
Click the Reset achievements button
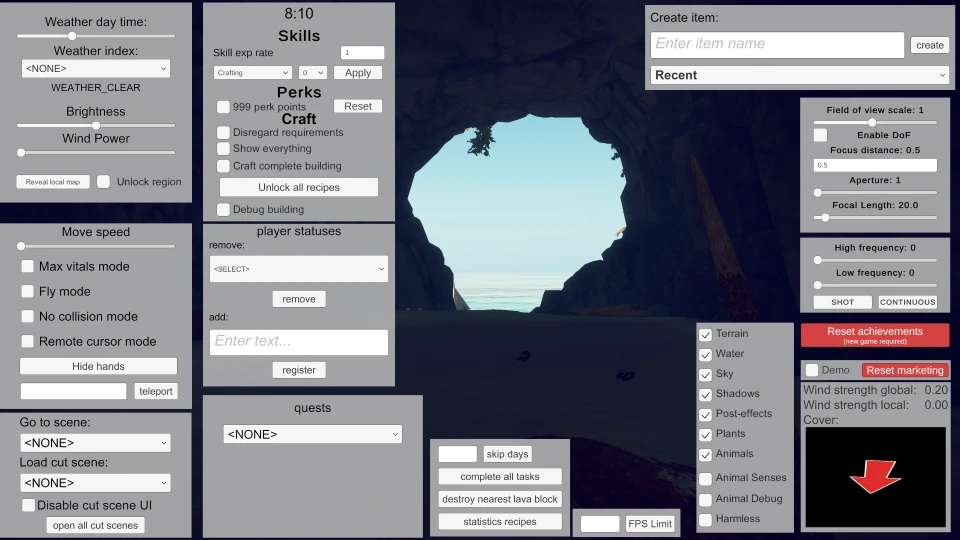[874, 335]
